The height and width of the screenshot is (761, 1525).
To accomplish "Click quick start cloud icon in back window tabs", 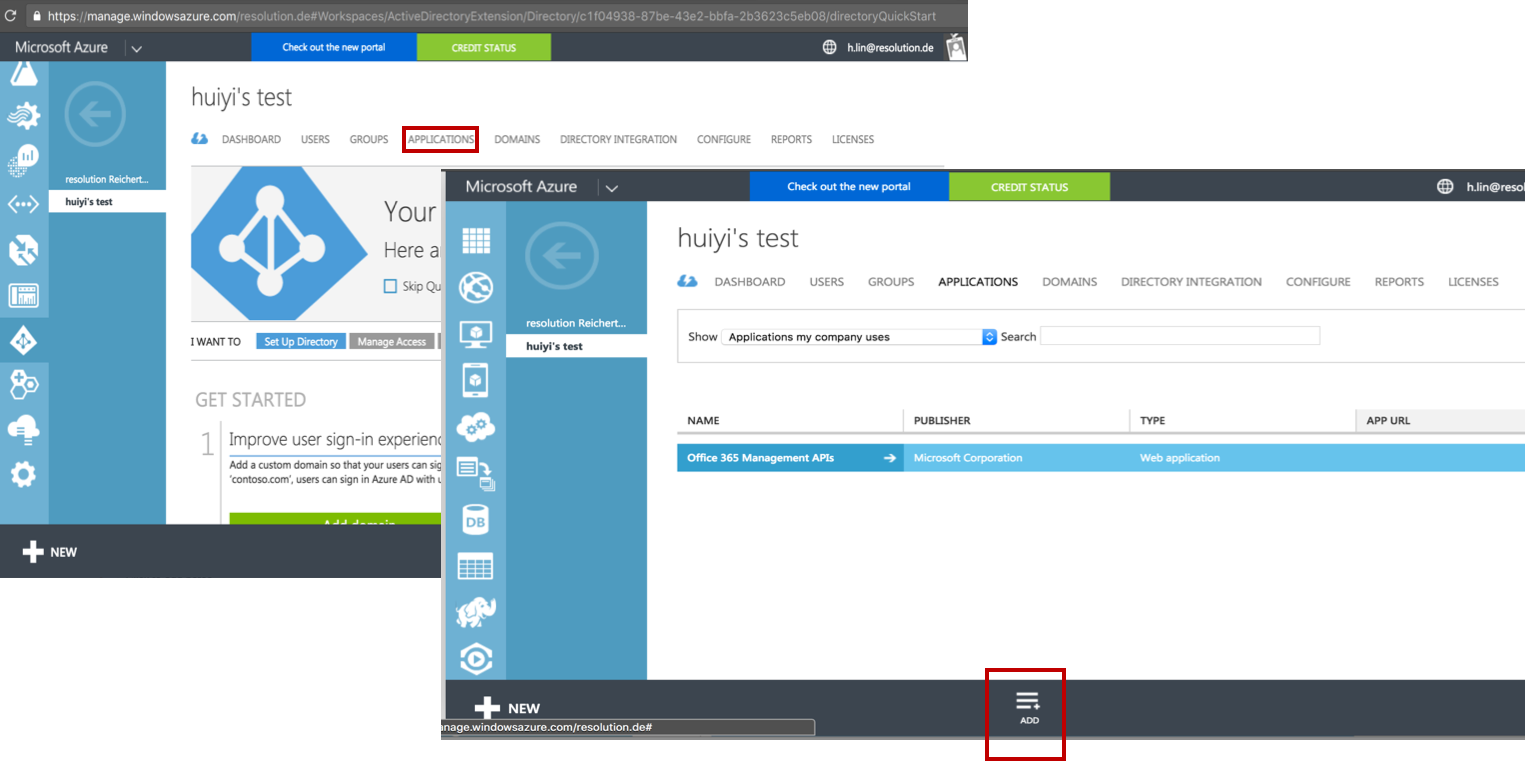I will [199, 139].
